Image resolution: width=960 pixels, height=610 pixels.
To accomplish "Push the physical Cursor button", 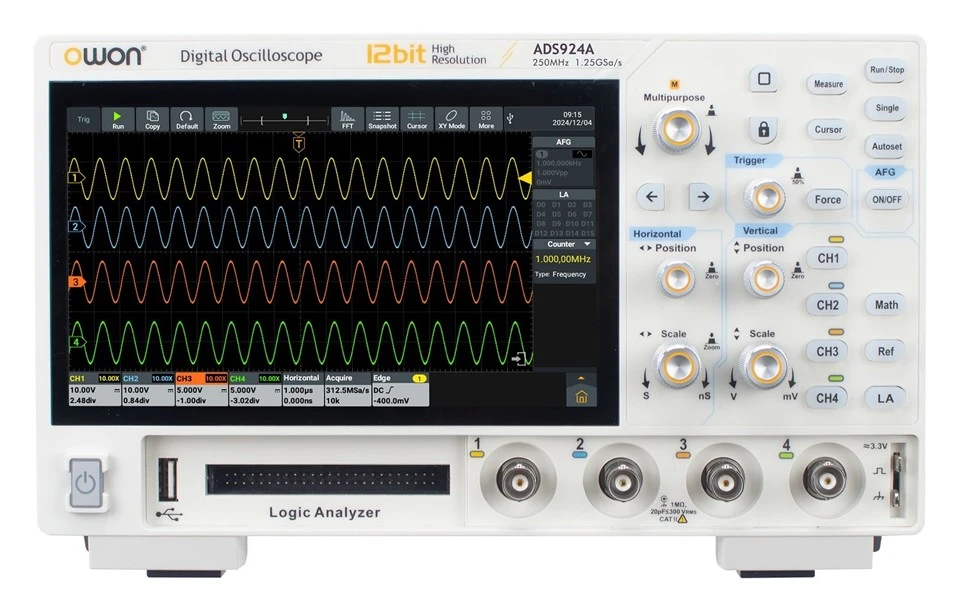I will (828, 130).
